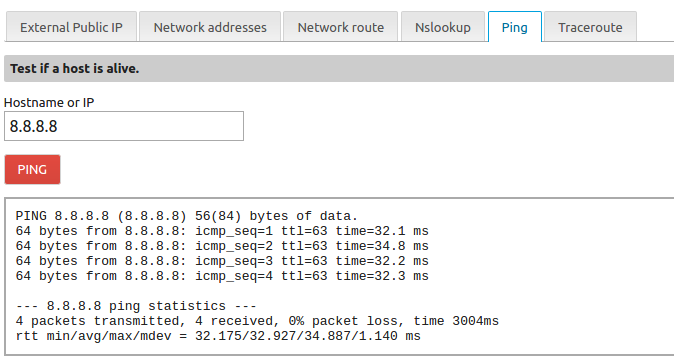Image resolution: width=674 pixels, height=364 pixels.
Task: Click the 'PING 8.8.8.8 56(84) bytes' output line
Action: [187, 216]
